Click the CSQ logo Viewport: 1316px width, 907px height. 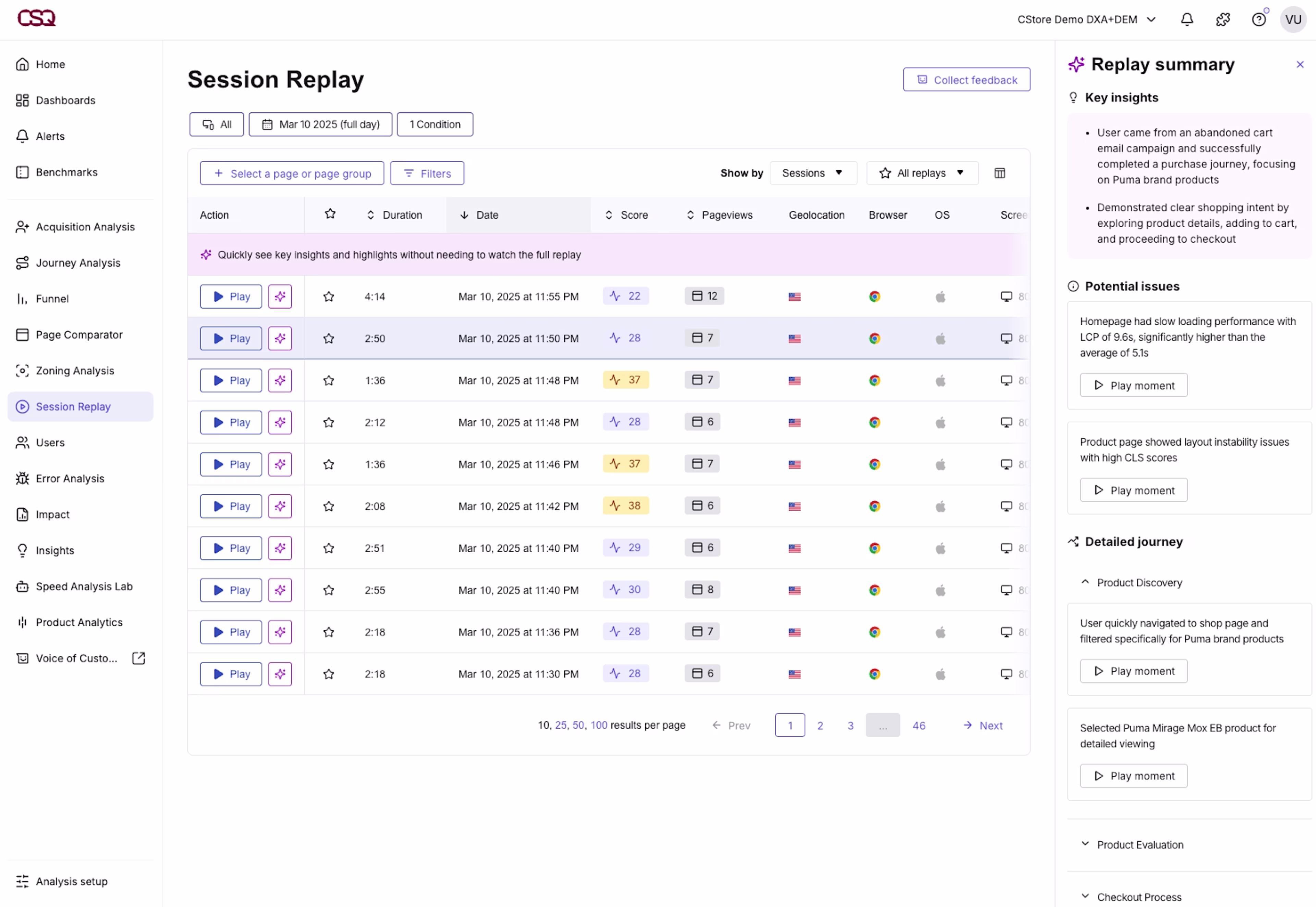(x=36, y=18)
